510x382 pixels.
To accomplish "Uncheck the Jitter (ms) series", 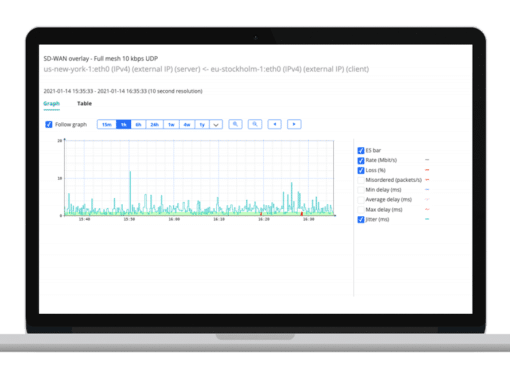I will point(361,219).
